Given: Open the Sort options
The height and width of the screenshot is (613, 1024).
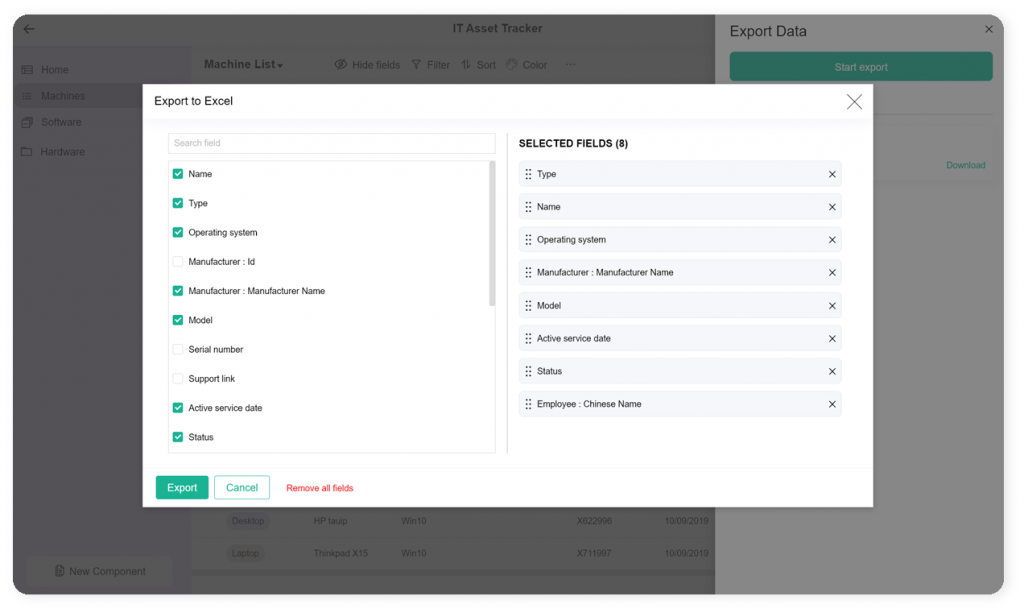Looking at the screenshot, I should 478,65.
